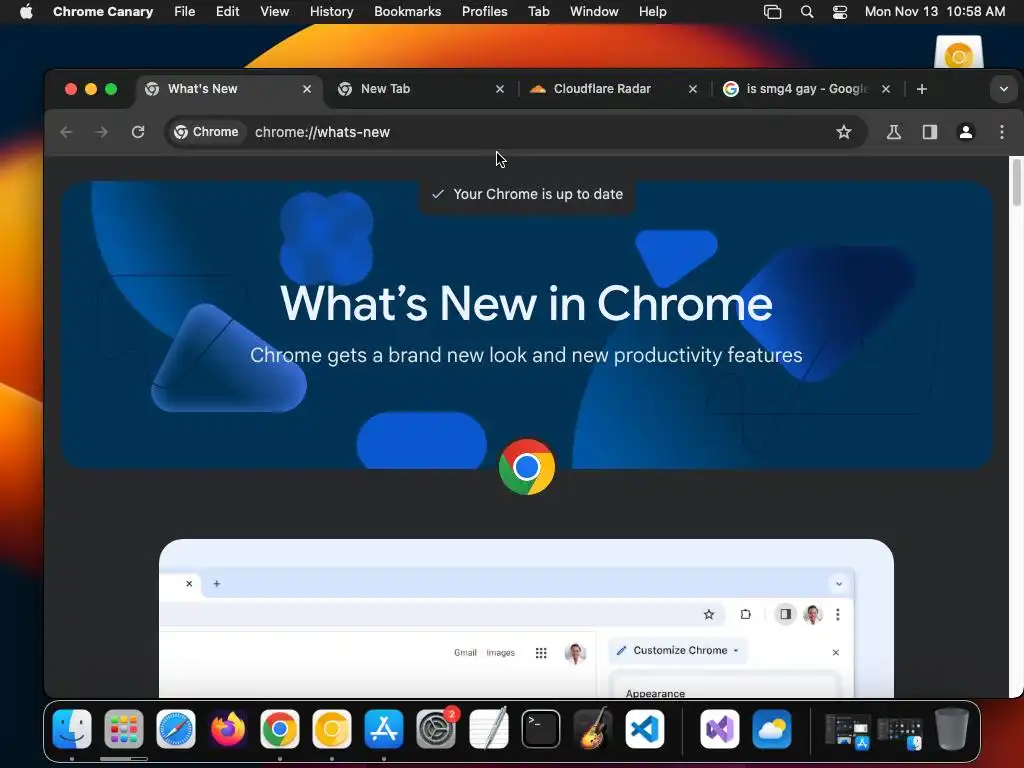Open a new tab with plus button
Screen dimensions: 1024x768
[922, 89]
